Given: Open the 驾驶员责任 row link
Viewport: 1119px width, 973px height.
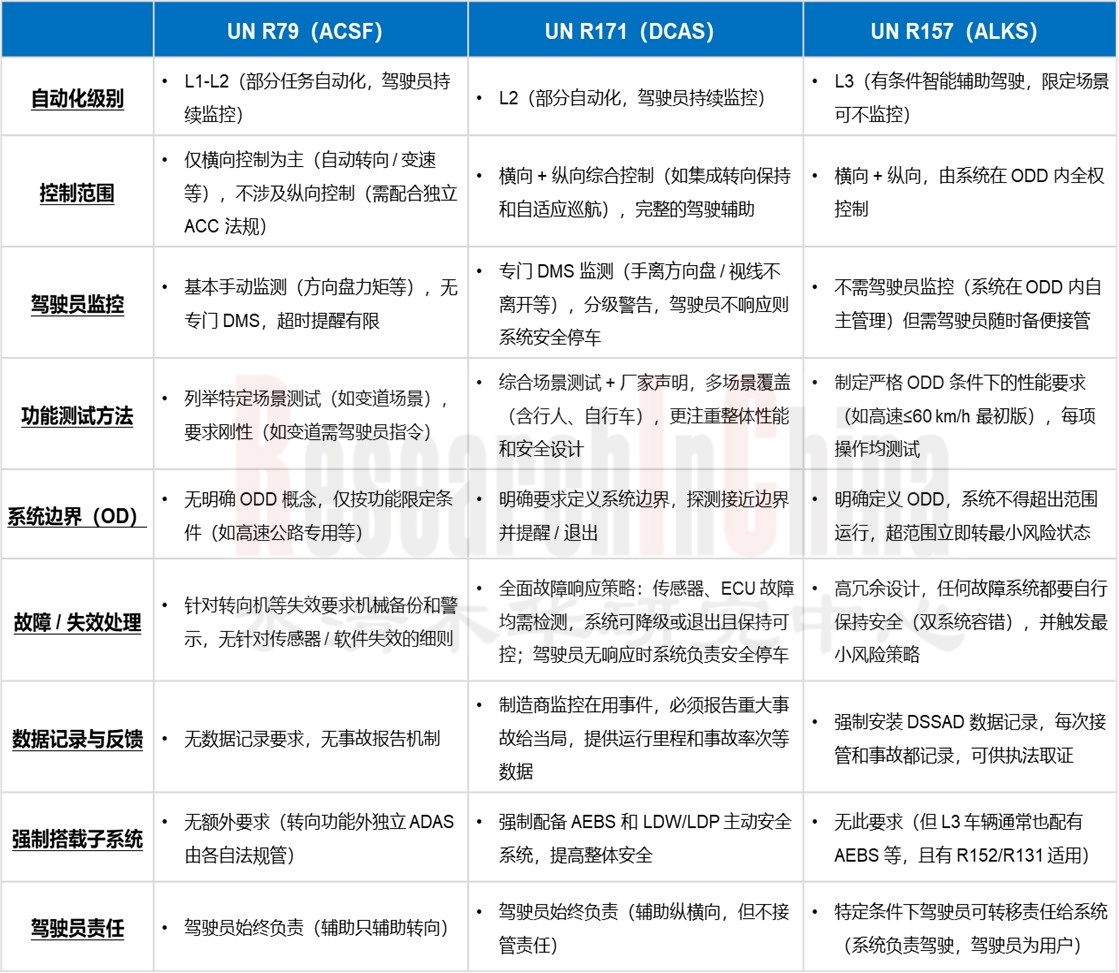Looking at the screenshot, I should pyautogui.click(x=77, y=925).
